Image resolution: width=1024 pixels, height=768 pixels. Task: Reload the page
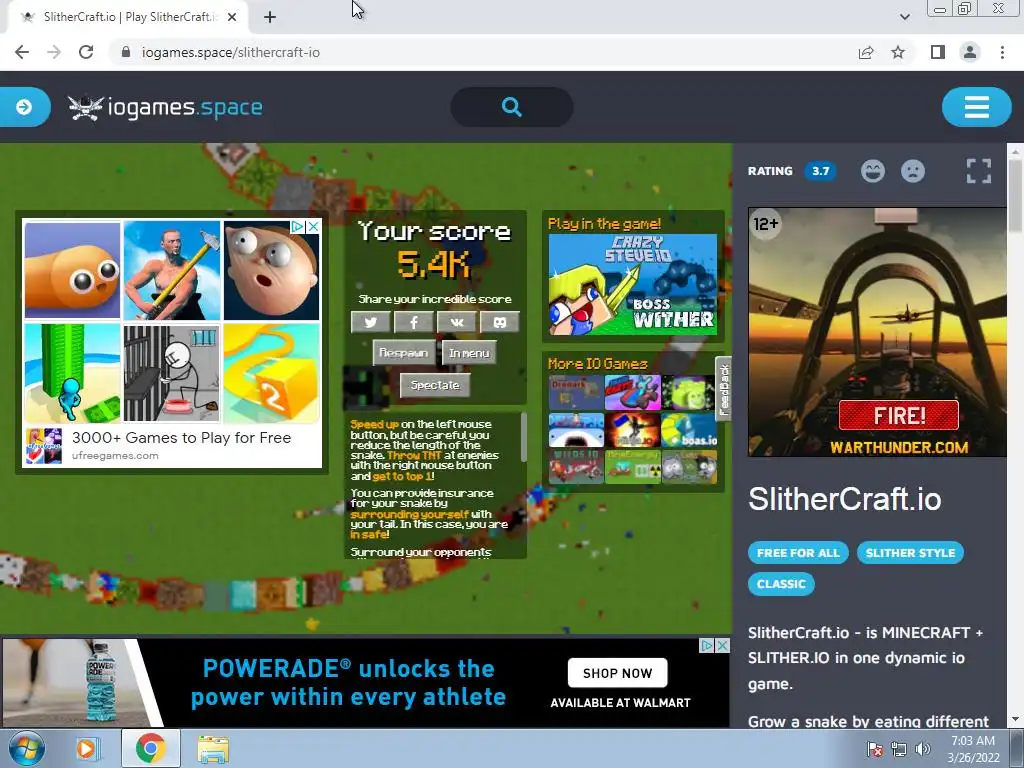[86, 52]
